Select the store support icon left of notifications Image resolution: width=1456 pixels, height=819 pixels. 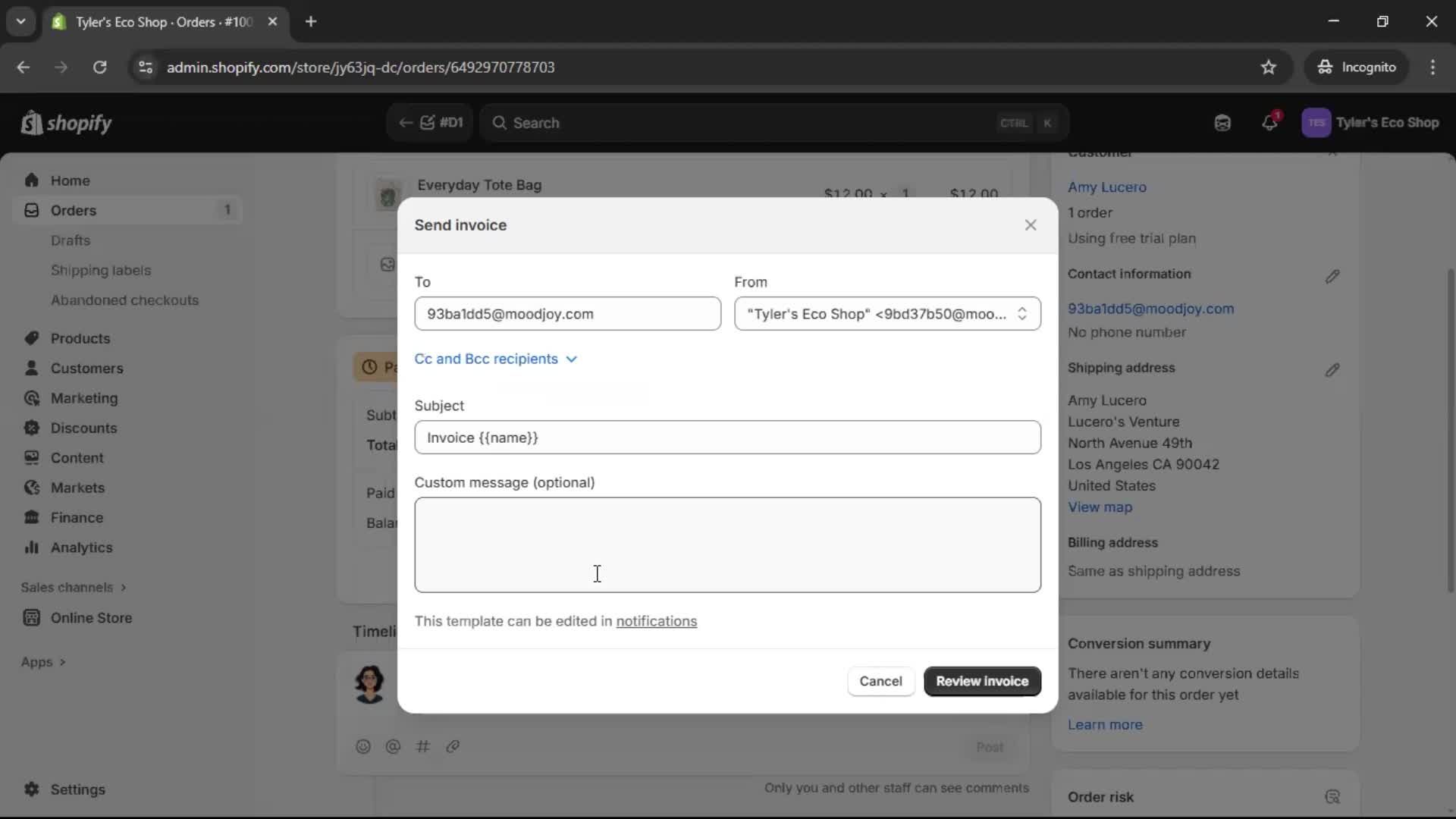click(x=1222, y=122)
